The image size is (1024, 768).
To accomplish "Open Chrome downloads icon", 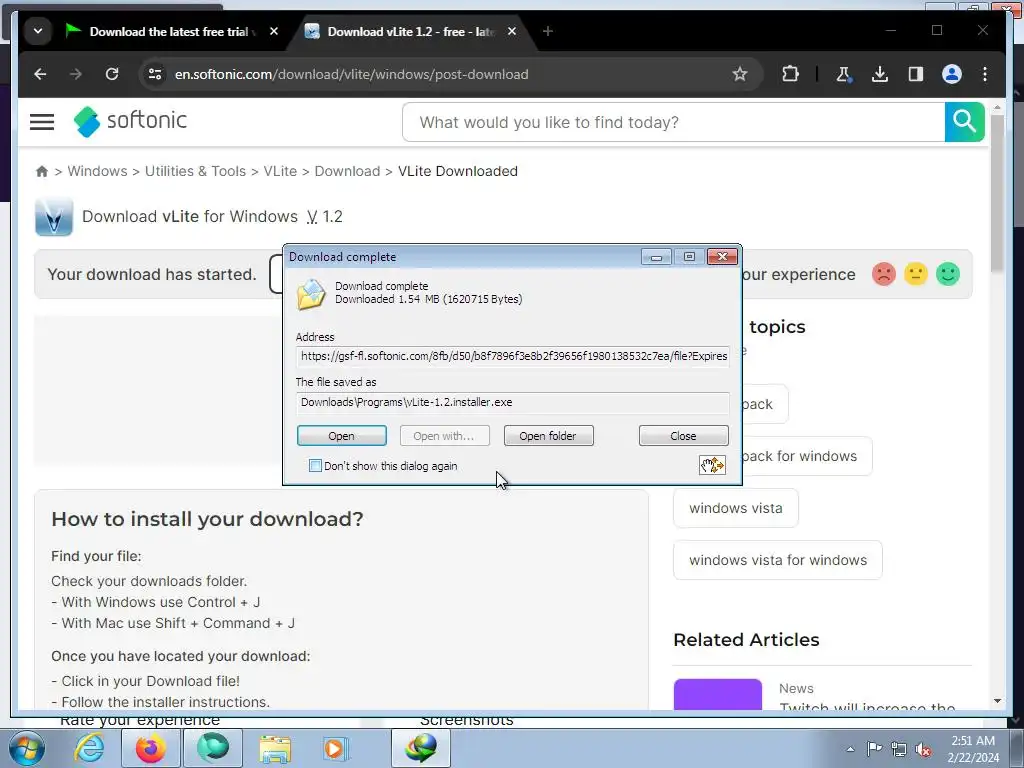I will pyautogui.click(x=880, y=74).
